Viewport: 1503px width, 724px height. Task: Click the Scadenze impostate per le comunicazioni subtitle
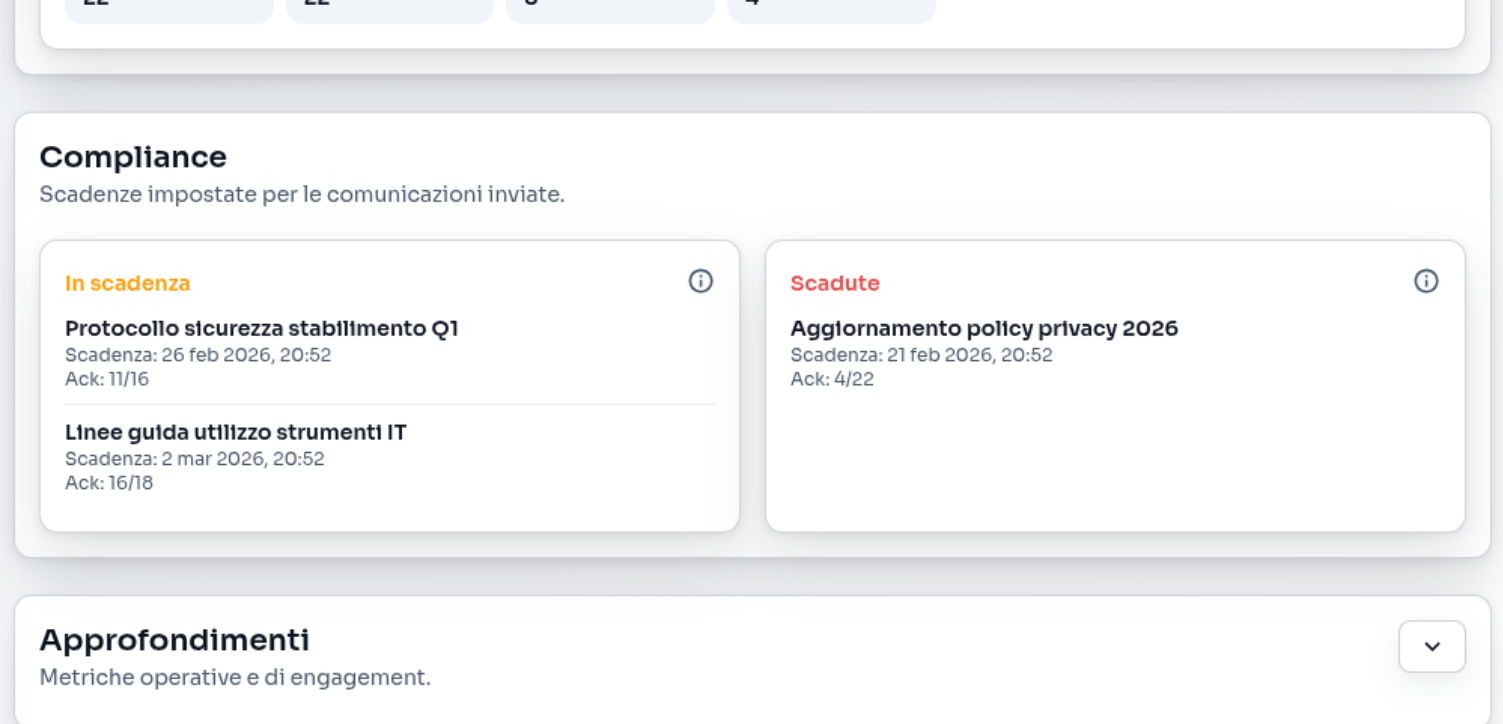pos(302,194)
